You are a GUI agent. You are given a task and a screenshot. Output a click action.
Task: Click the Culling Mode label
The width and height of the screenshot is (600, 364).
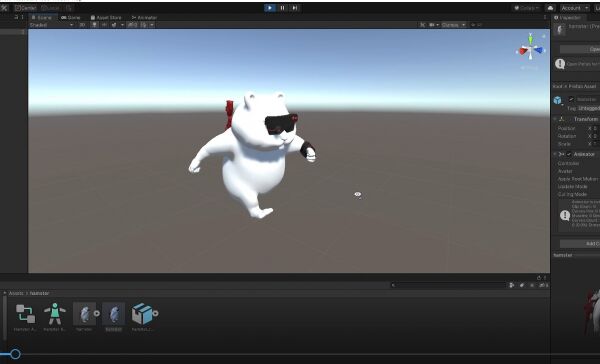click(572, 194)
